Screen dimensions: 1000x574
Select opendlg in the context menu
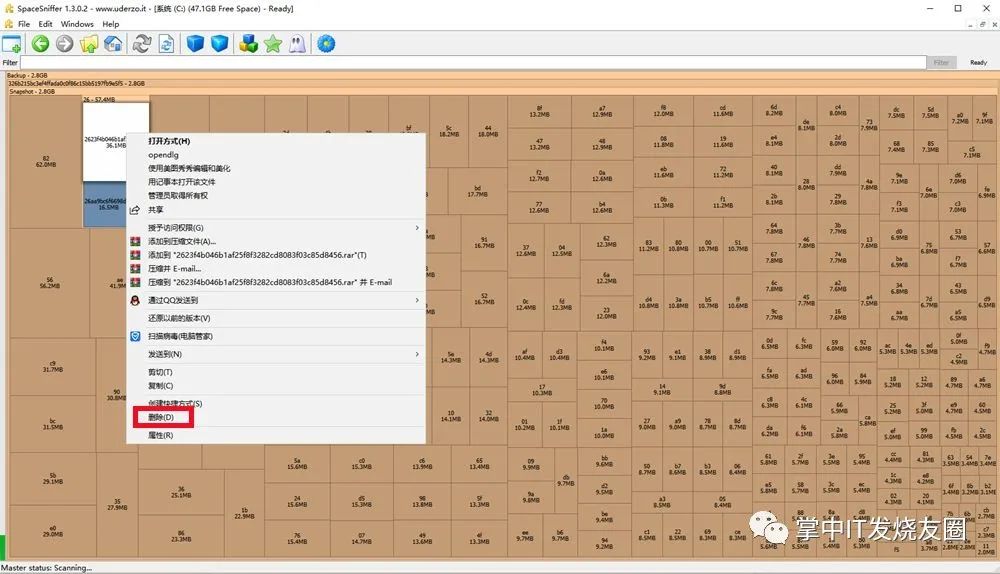point(163,155)
